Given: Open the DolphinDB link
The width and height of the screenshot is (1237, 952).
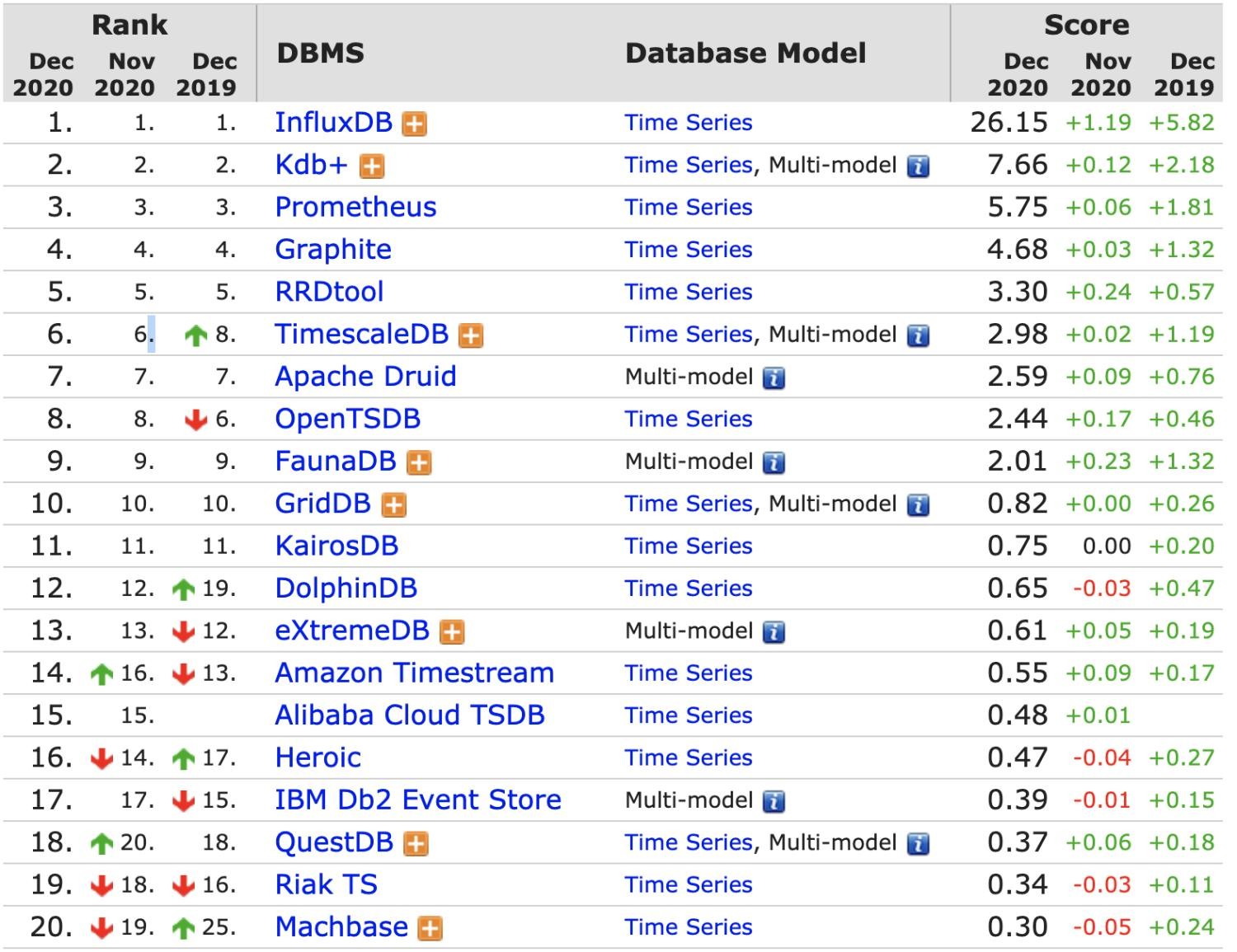Looking at the screenshot, I should pos(346,588).
